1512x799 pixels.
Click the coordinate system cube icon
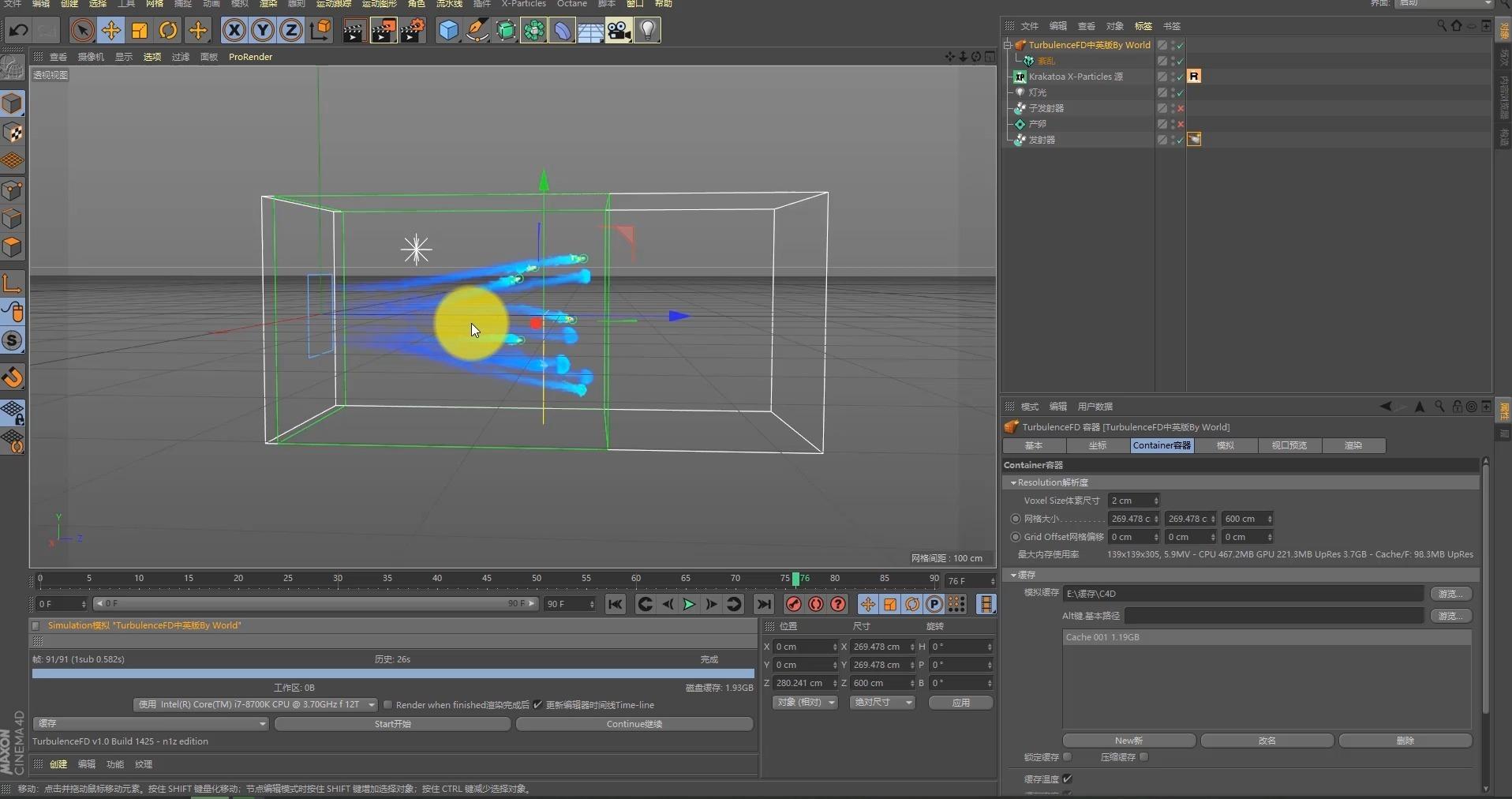point(320,31)
